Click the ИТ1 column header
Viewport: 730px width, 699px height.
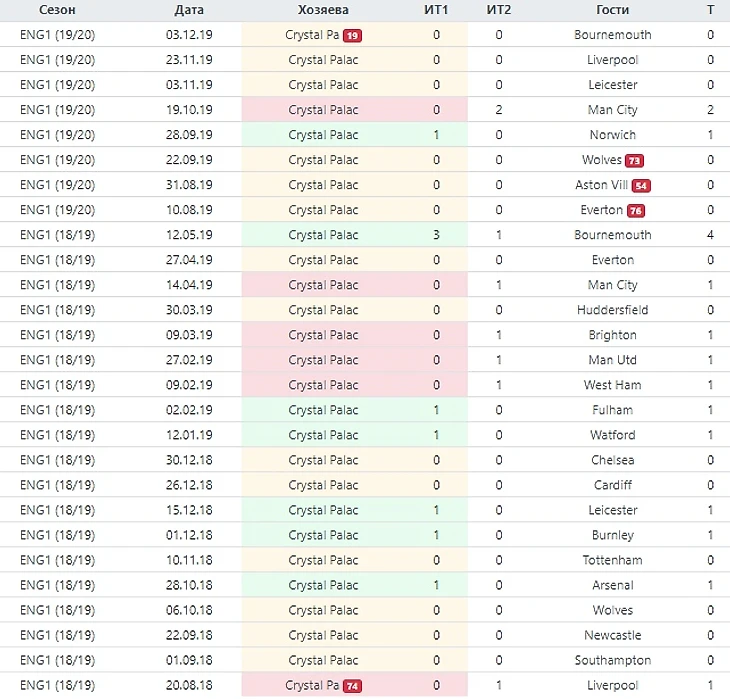tap(436, 9)
